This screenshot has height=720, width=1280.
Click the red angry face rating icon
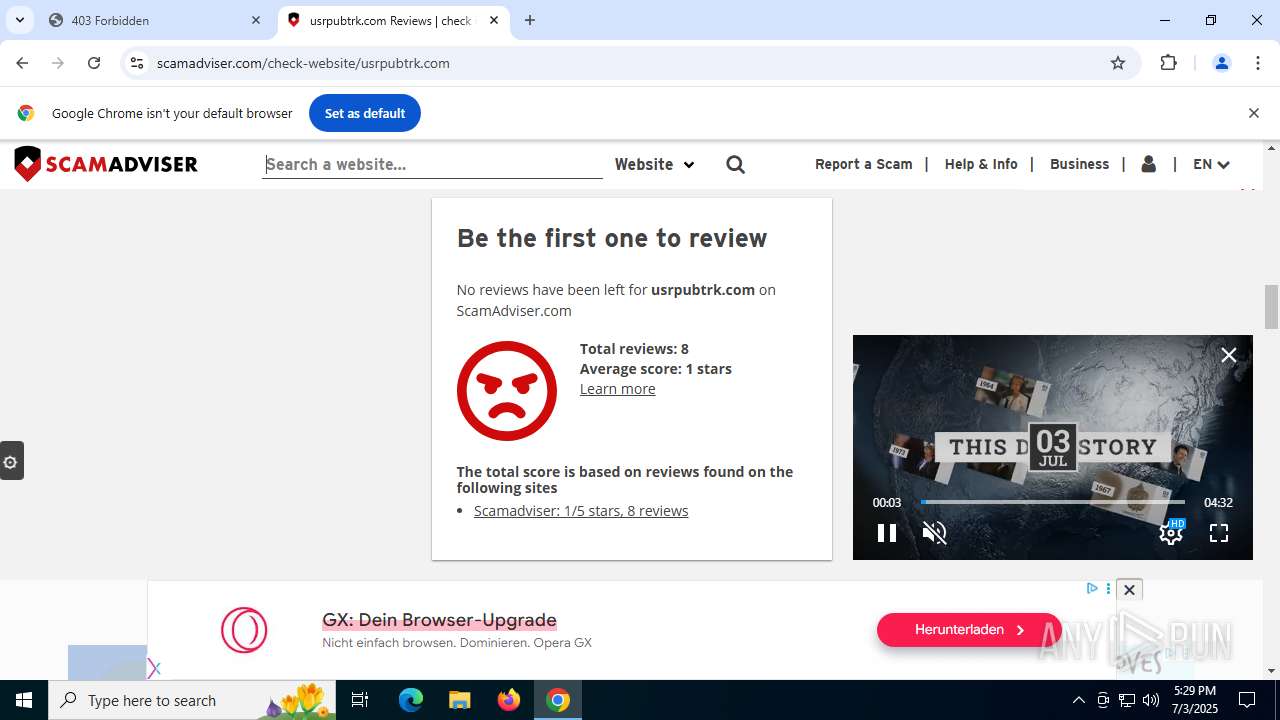507,391
